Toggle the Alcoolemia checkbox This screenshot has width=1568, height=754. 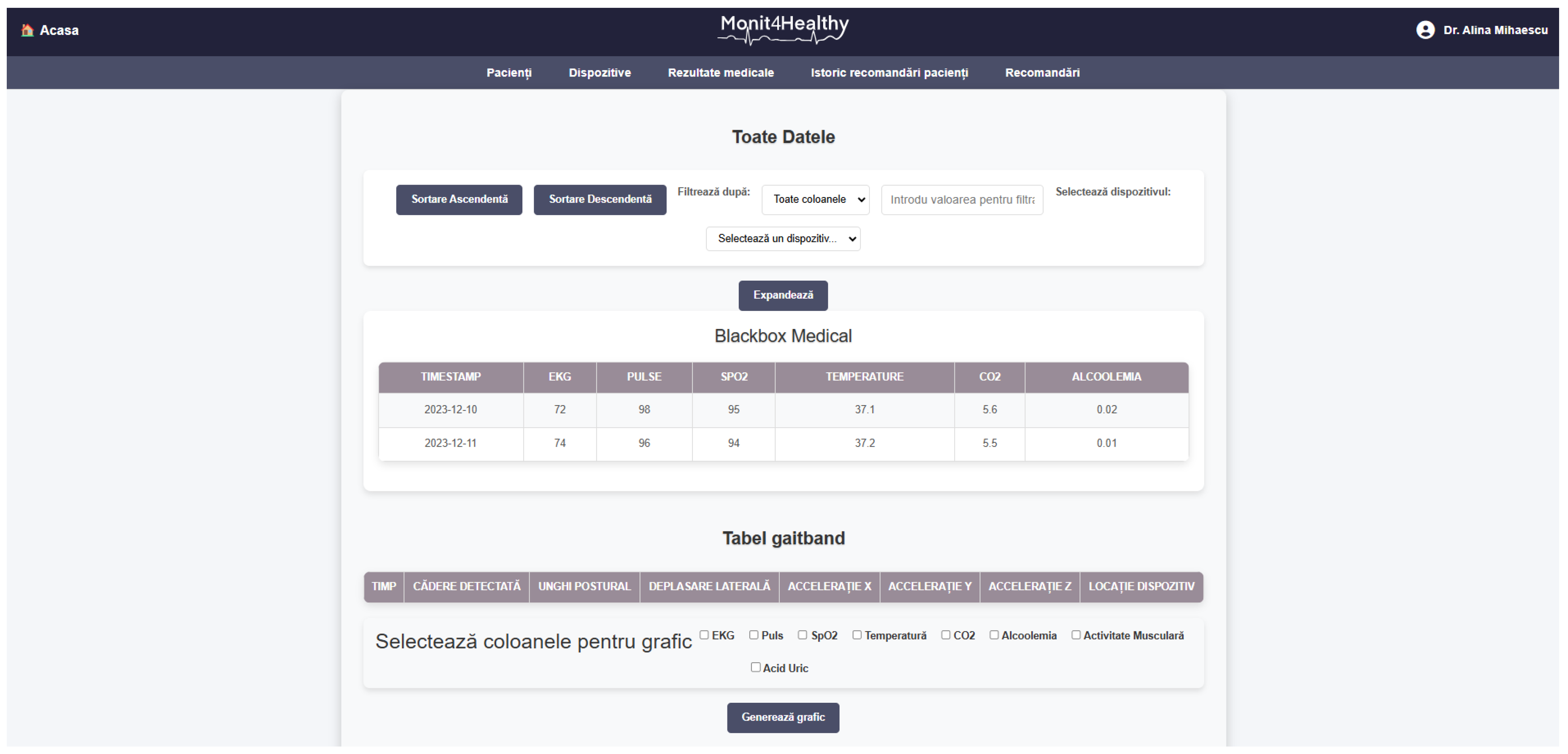(994, 635)
